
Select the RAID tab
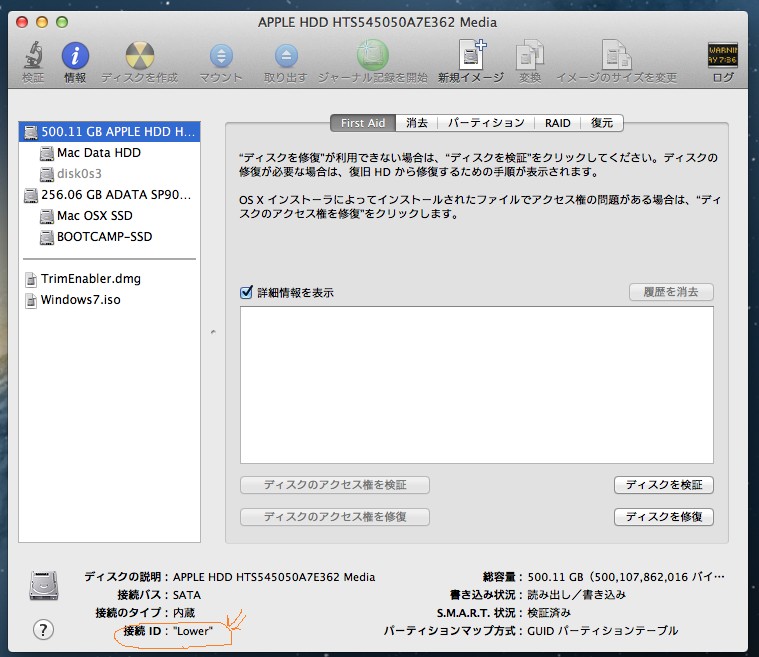click(x=558, y=123)
